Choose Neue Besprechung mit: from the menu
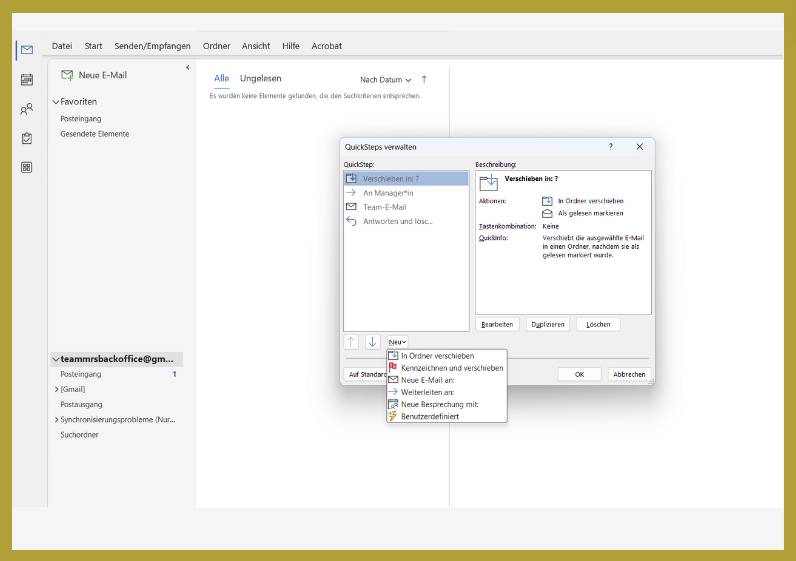The image size is (796, 561). (447, 405)
